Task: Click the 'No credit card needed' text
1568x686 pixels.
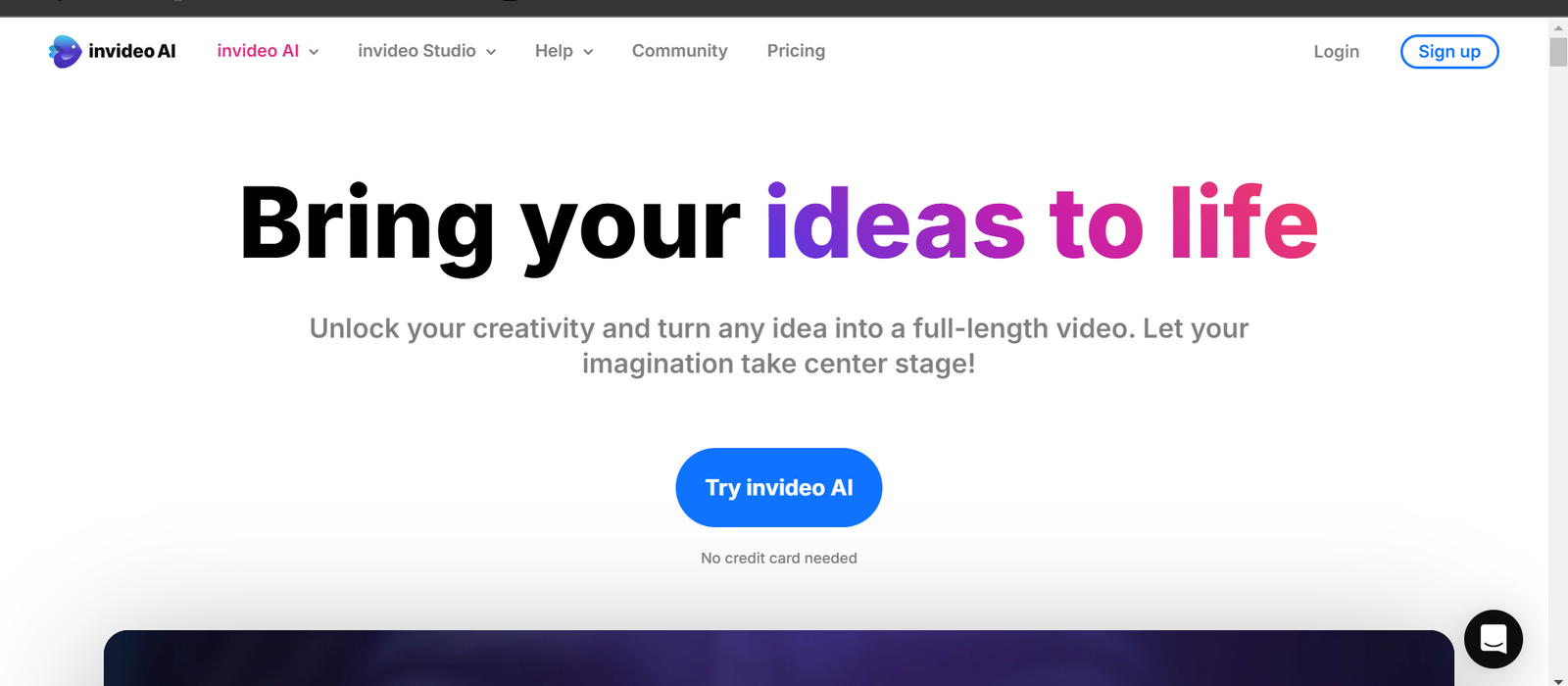Action: pyautogui.click(x=779, y=558)
